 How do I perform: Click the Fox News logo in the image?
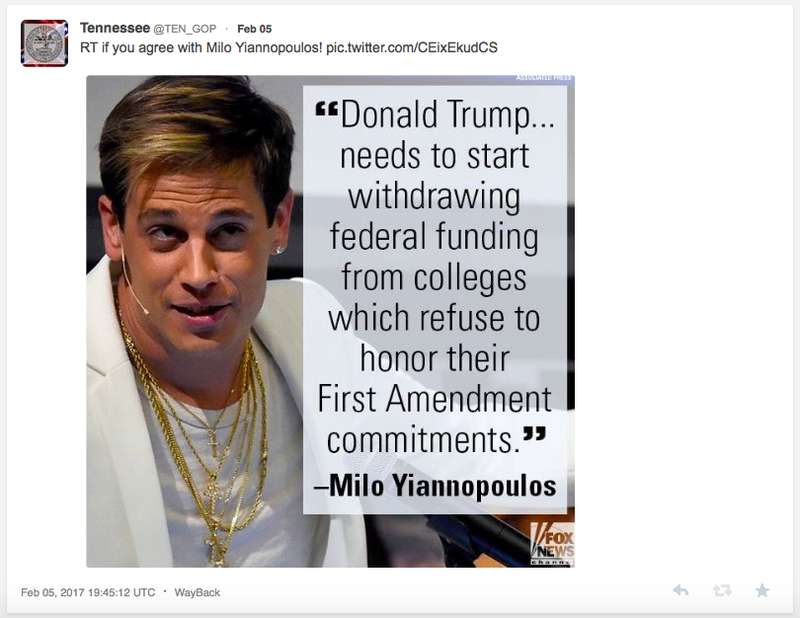552,544
